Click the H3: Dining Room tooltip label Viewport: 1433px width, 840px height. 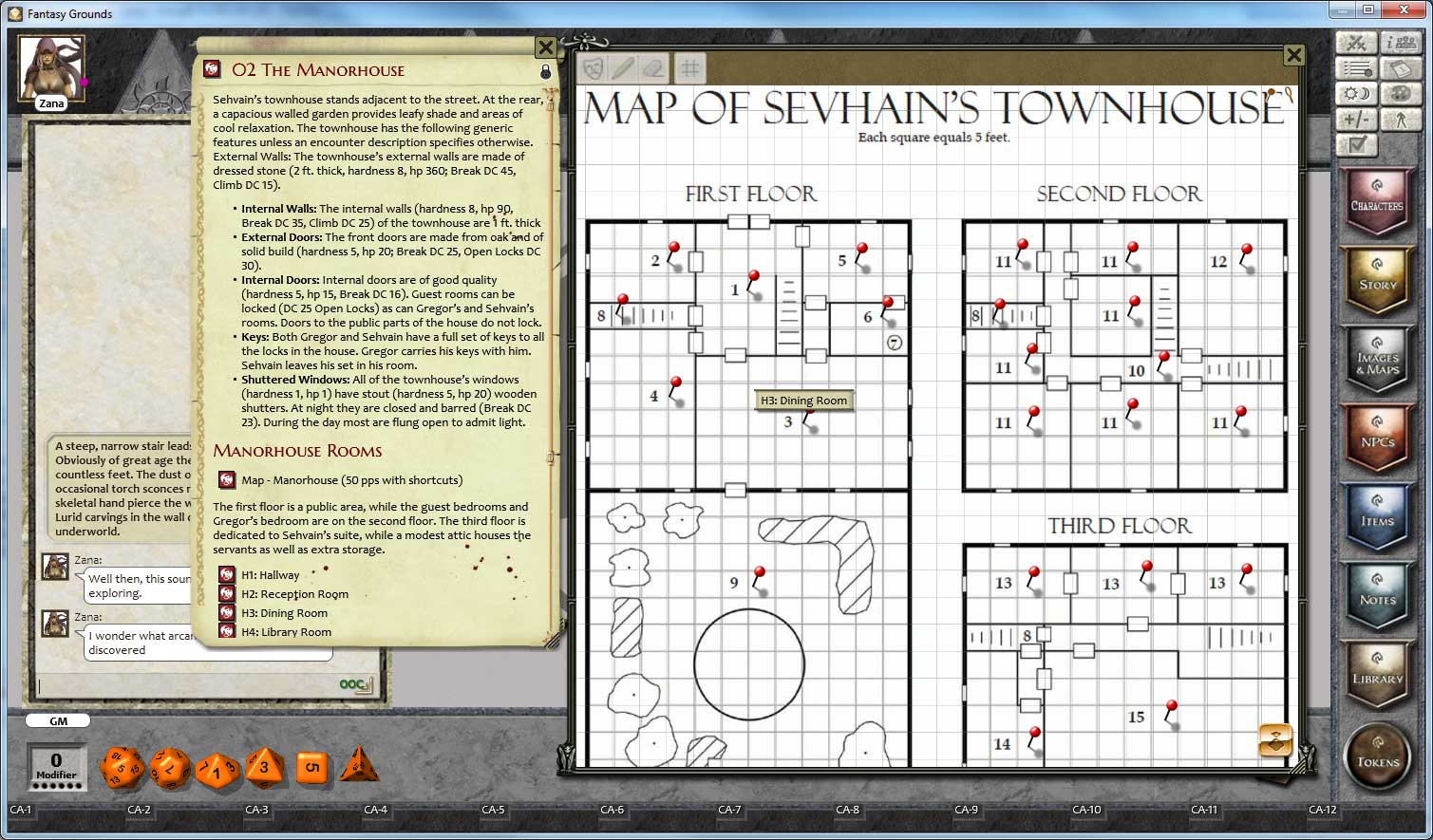coord(803,401)
